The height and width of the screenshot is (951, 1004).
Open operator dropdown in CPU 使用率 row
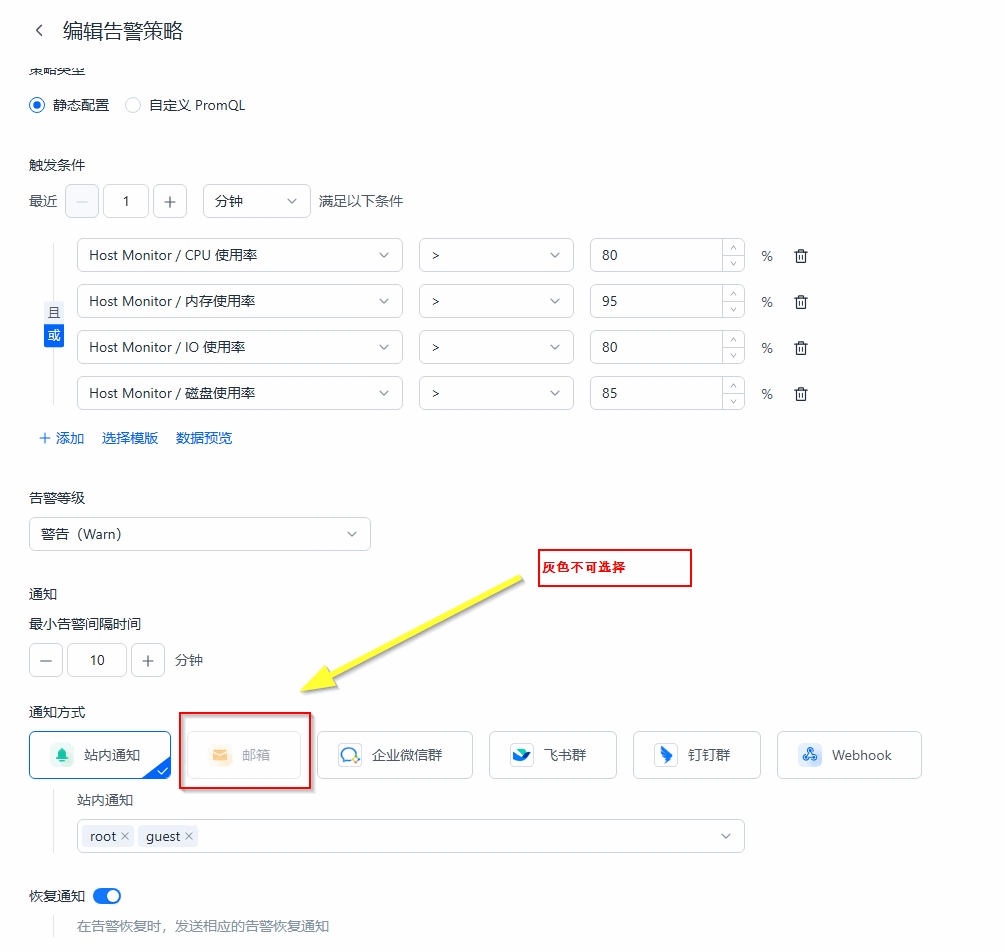[496, 255]
